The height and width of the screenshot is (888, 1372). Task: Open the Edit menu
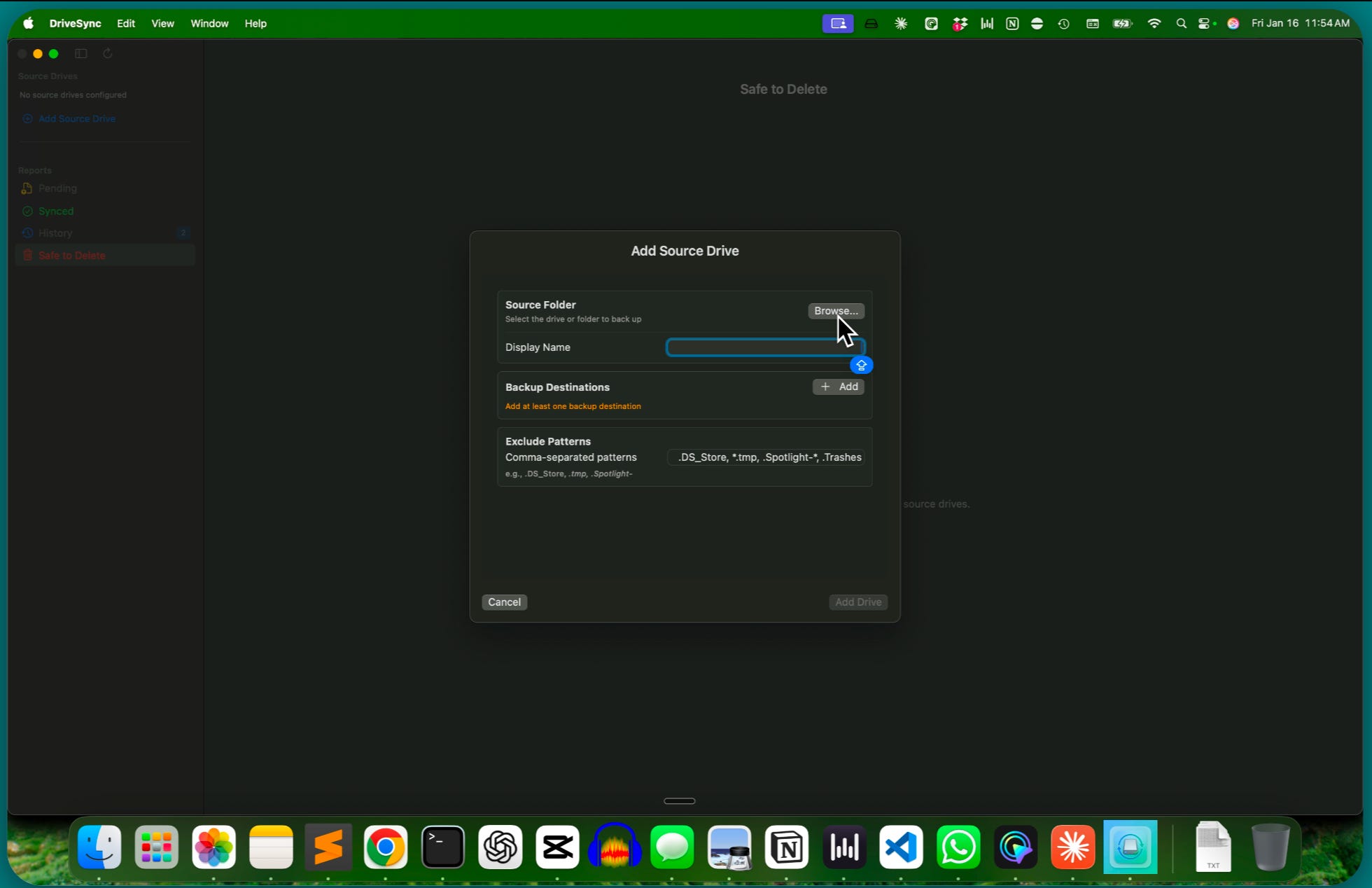click(126, 23)
